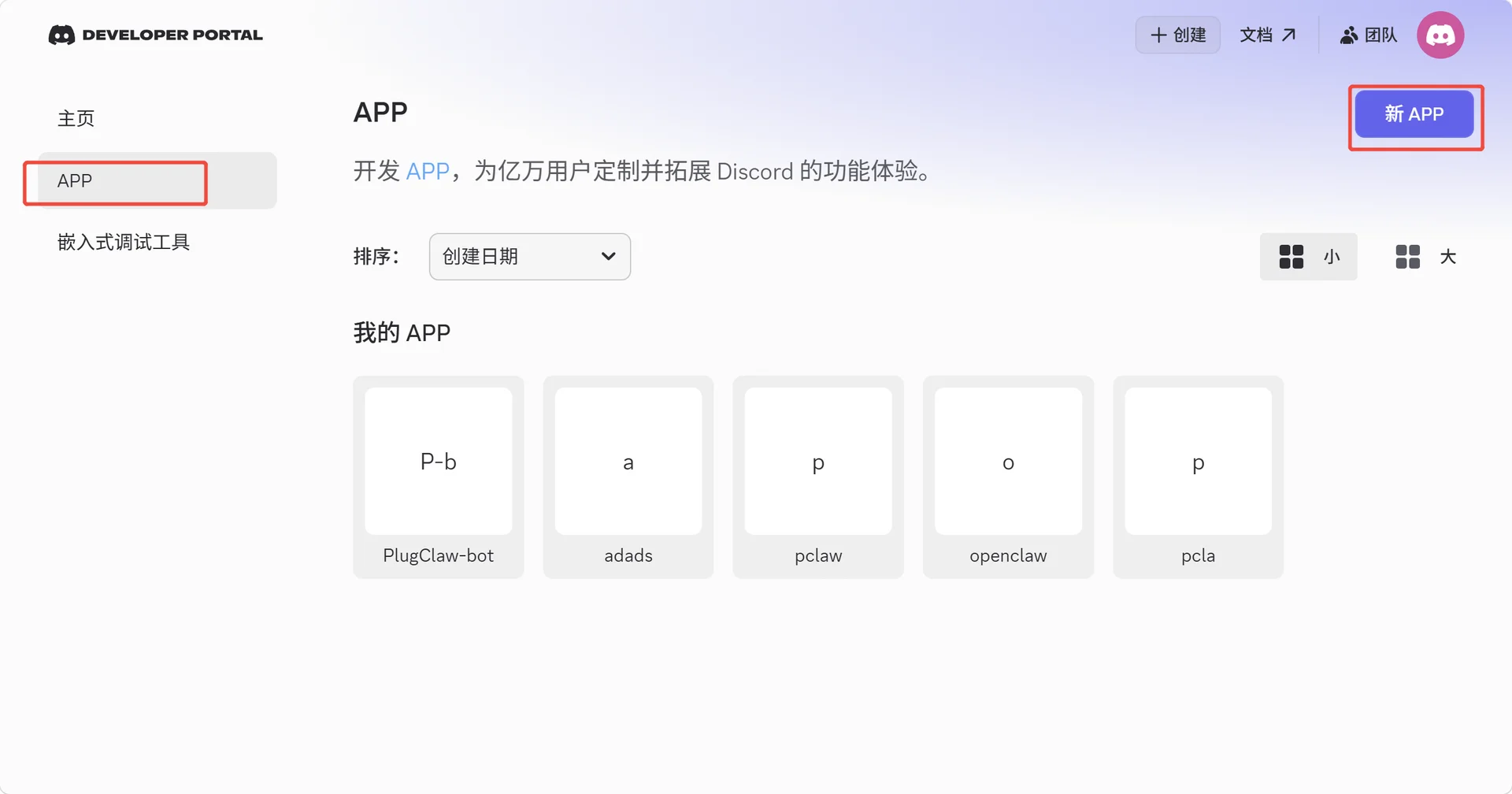The width and height of the screenshot is (1512, 794).
Task: Open the adads application card
Action: point(628,477)
